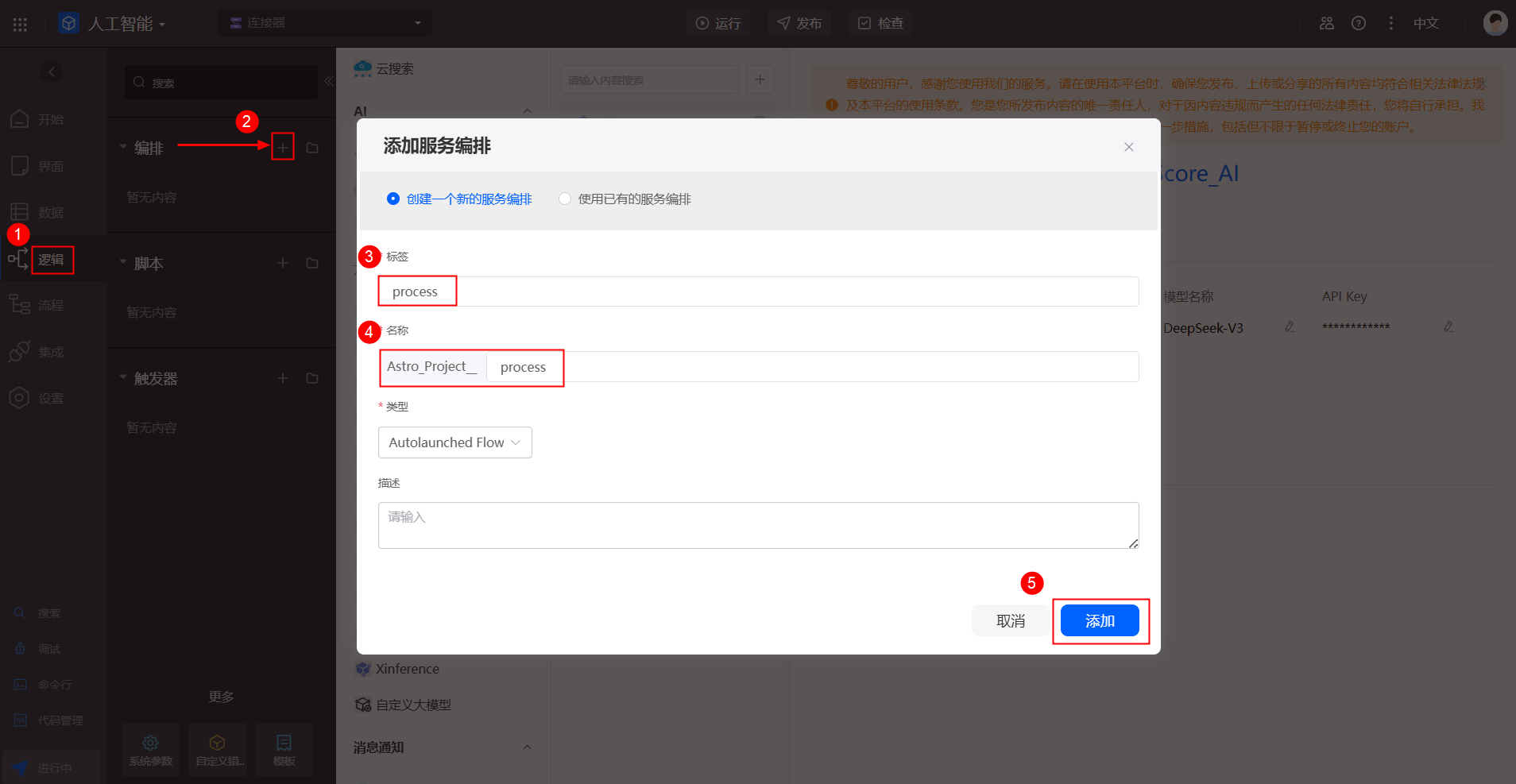The width and height of the screenshot is (1516, 784).
Task: Collapse the AI connector group
Action: 528,110
